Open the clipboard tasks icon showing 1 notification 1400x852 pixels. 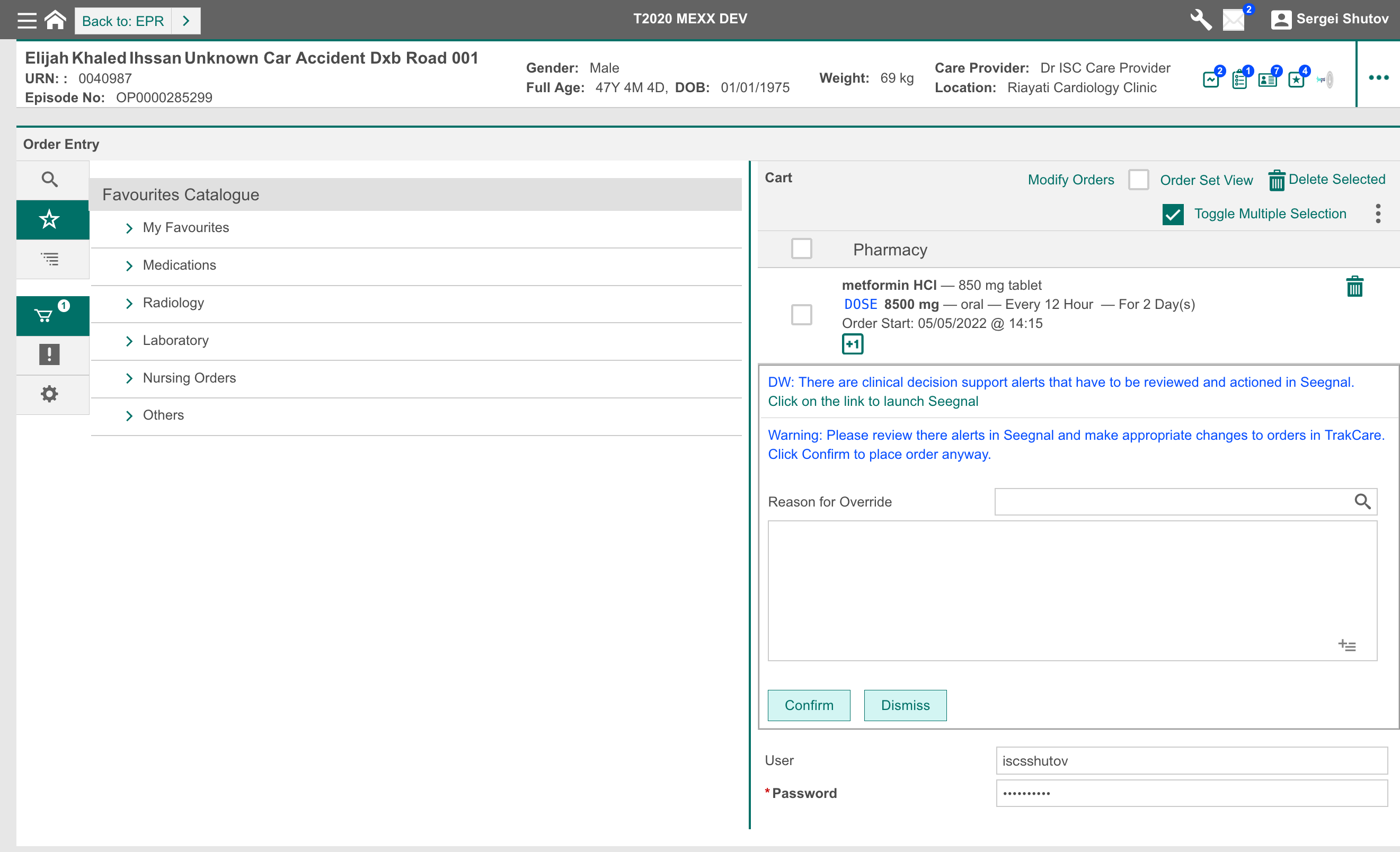coord(1240,79)
